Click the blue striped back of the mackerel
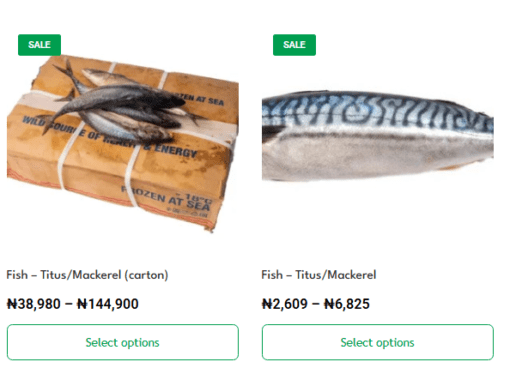Image resolution: width=510 pixels, height=374 pixels. coord(378,110)
